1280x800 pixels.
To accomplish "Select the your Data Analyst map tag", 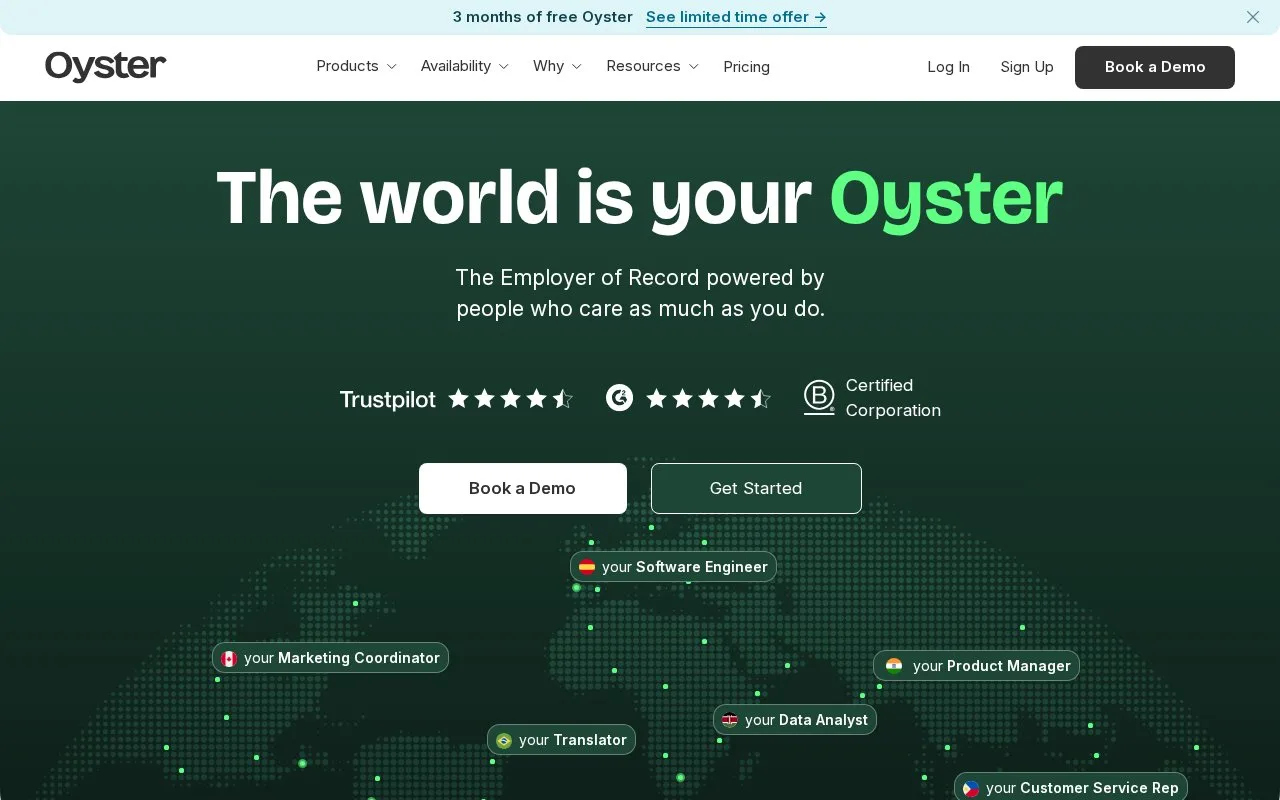I will (795, 720).
